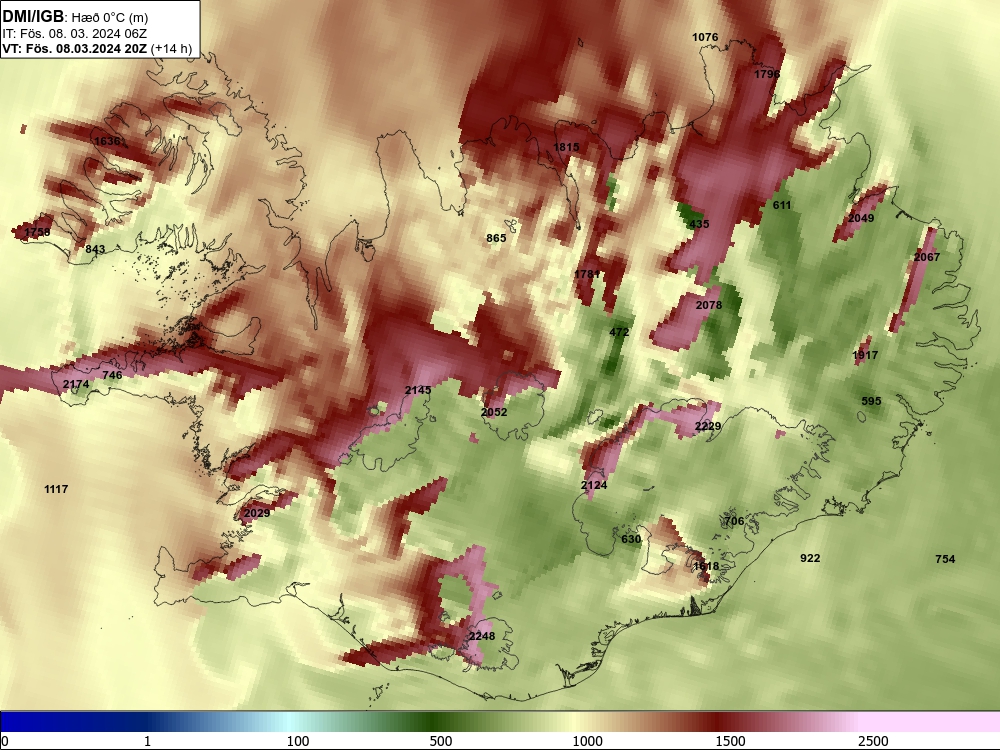Click the 706 map value
Image resolution: width=1000 pixels, height=750 pixels.
(734, 521)
